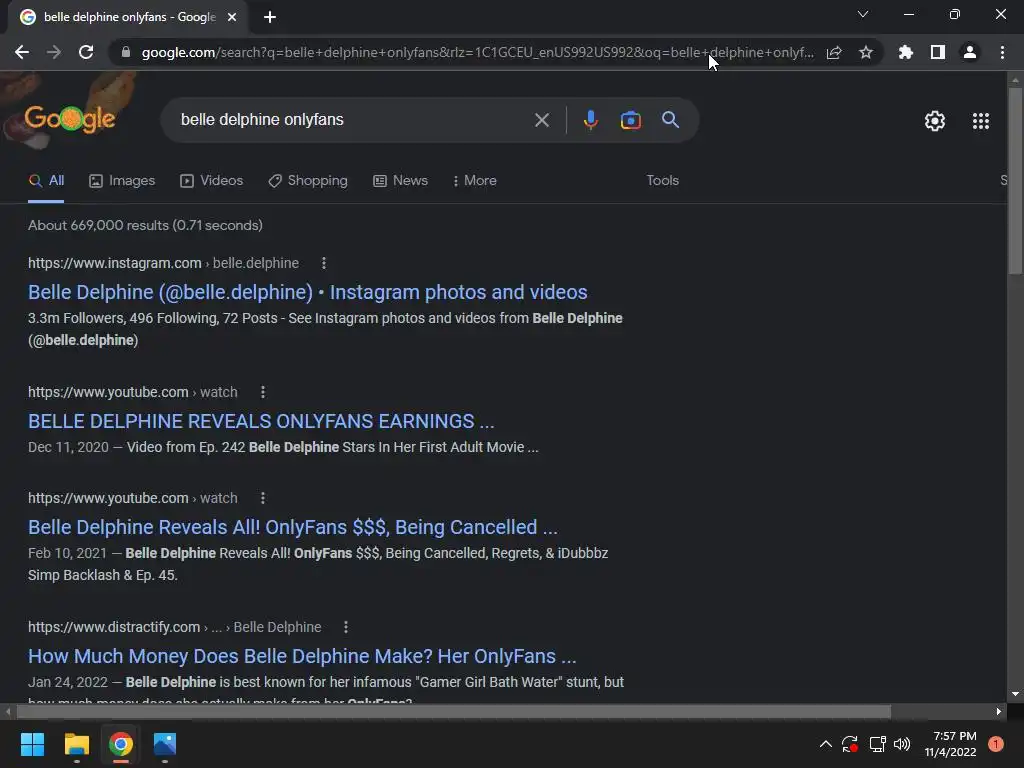Open volume control in tray
The height and width of the screenshot is (768, 1024).
(902, 744)
